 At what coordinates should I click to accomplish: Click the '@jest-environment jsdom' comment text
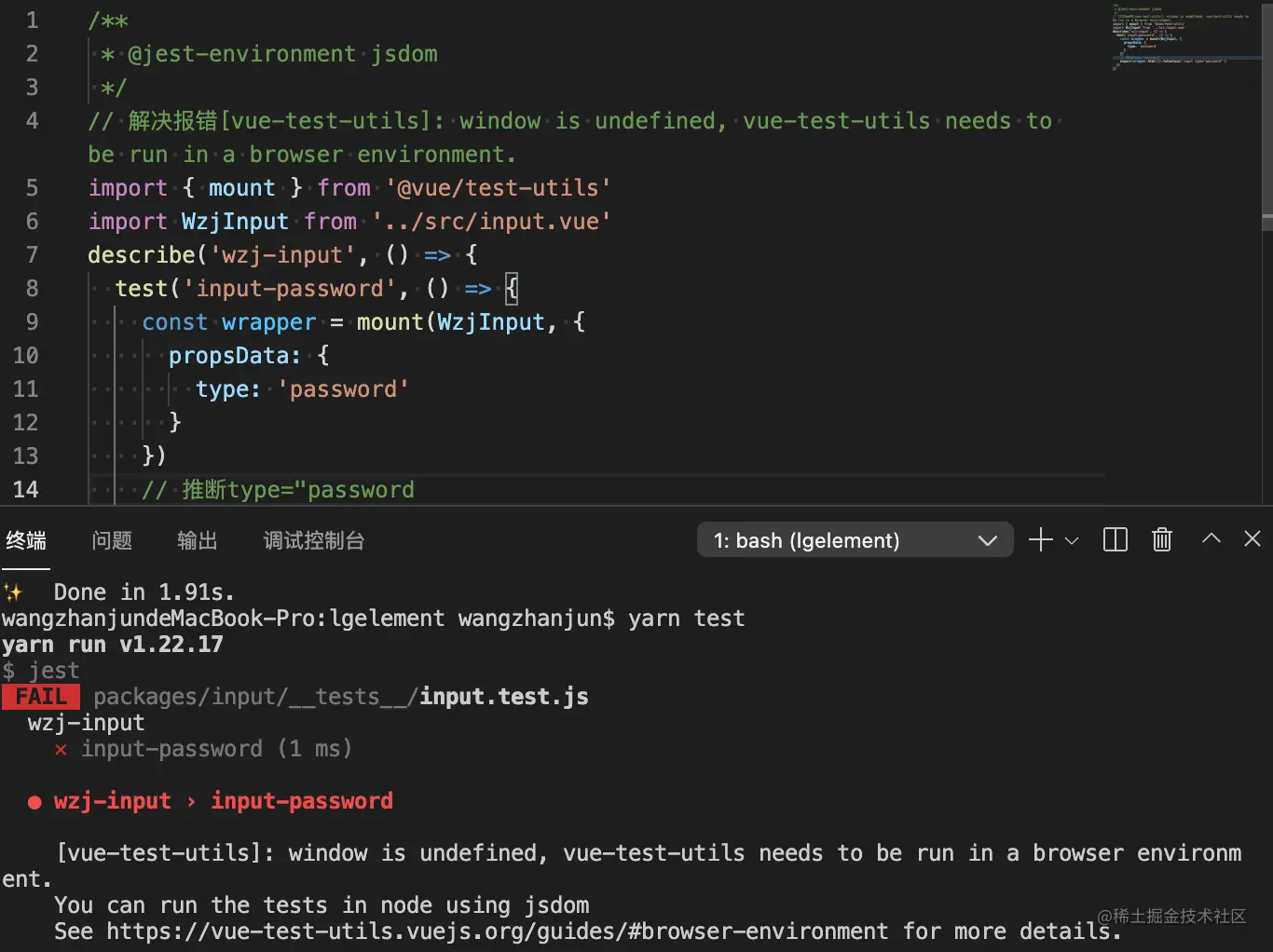pyautogui.click(x=282, y=54)
